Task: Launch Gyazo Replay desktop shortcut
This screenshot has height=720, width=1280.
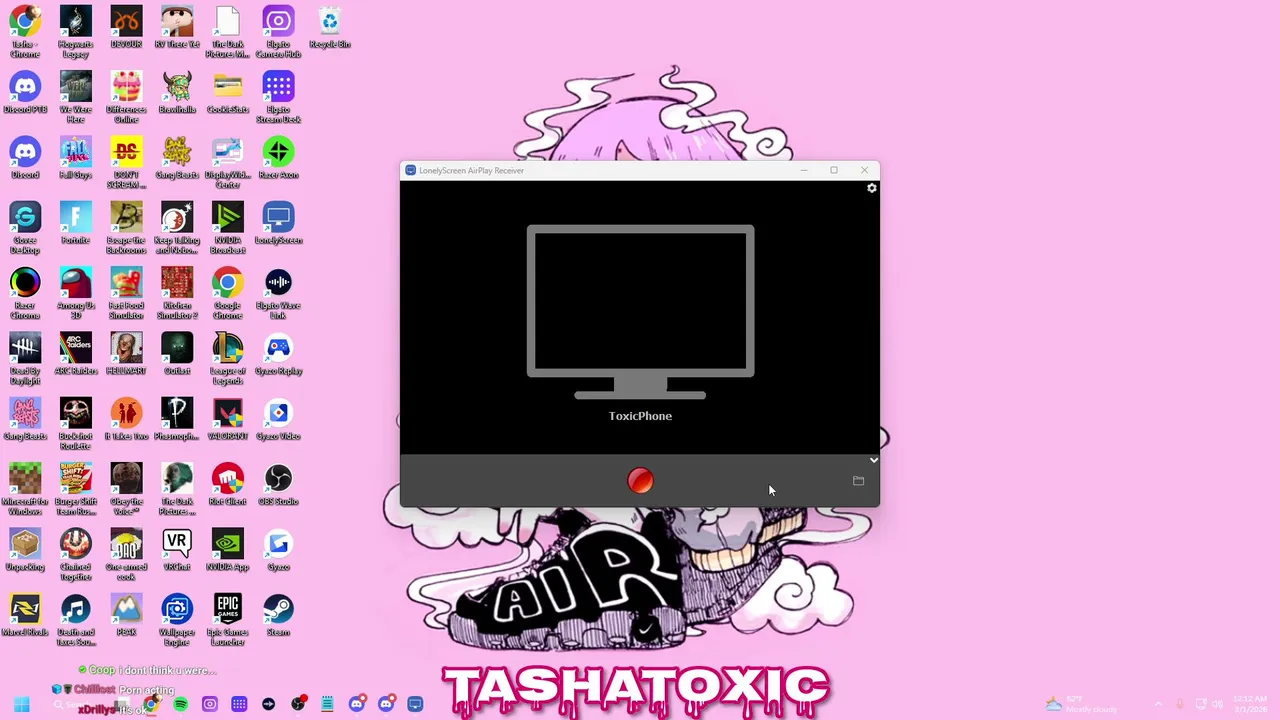Action: pos(278,355)
